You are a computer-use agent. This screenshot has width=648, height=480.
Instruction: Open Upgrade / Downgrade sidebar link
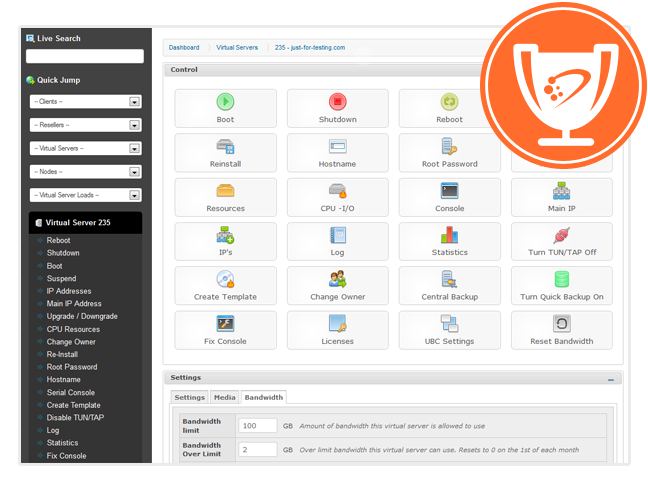[82, 316]
